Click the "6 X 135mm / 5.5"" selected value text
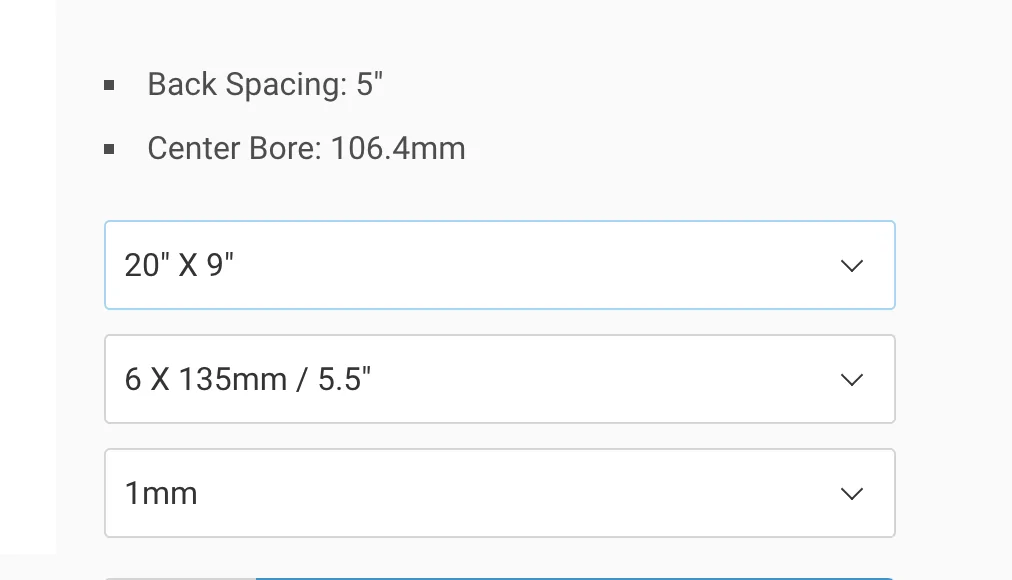Viewport: 1012px width, 580px height. [x=248, y=380]
